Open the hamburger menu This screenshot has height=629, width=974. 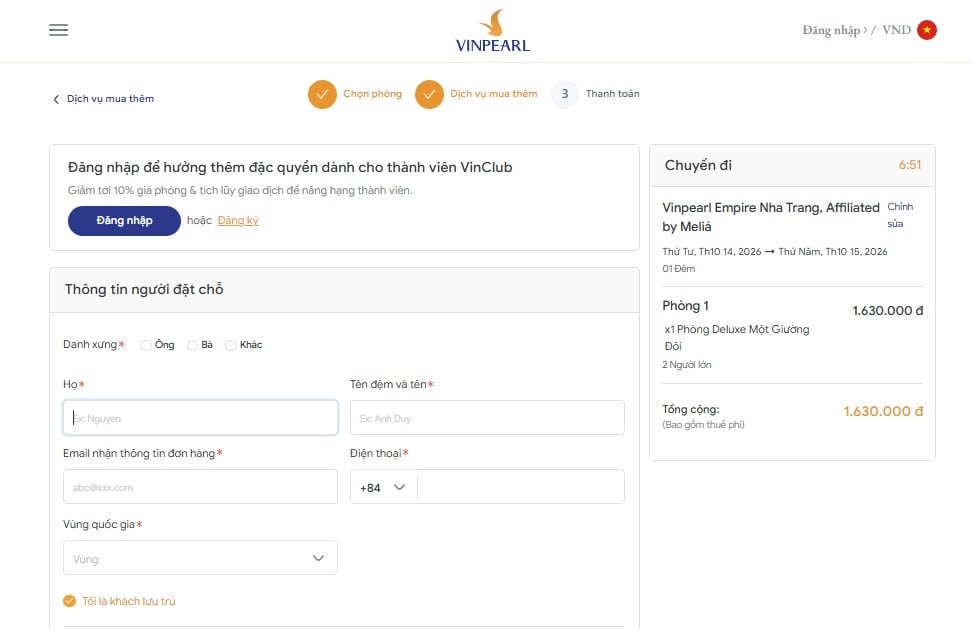pyautogui.click(x=58, y=30)
